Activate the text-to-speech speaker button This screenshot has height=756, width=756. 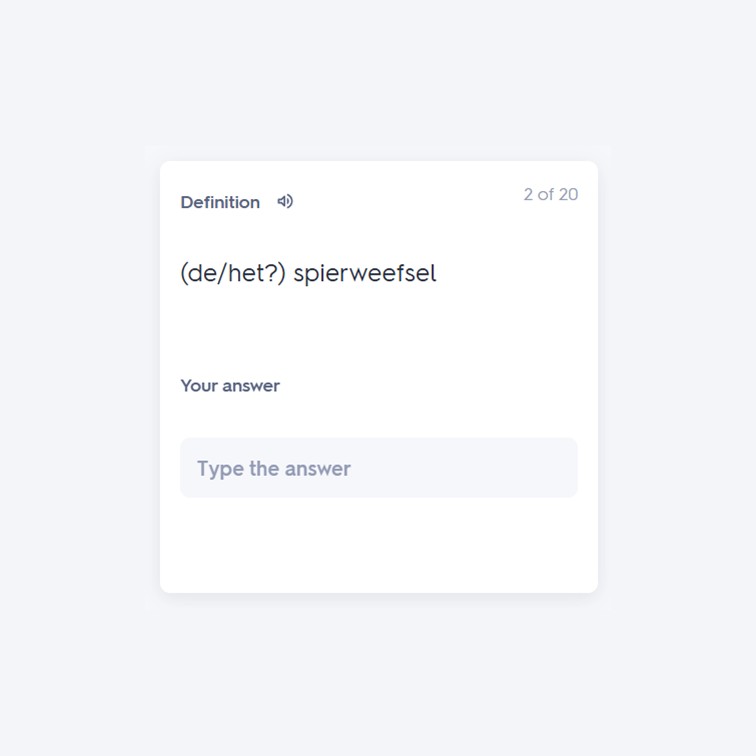tap(285, 202)
